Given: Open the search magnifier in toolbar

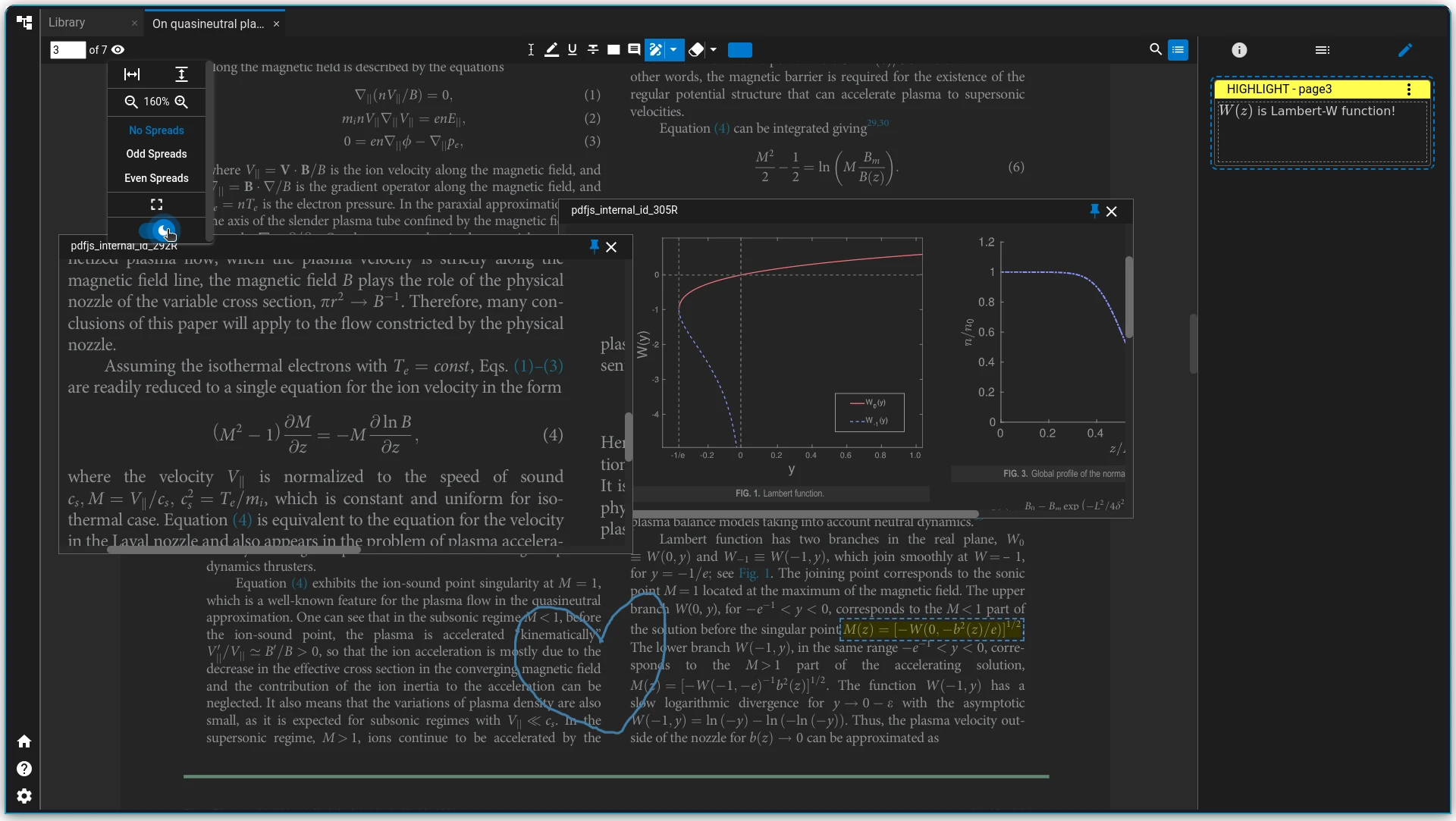Looking at the screenshot, I should pyautogui.click(x=1156, y=49).
